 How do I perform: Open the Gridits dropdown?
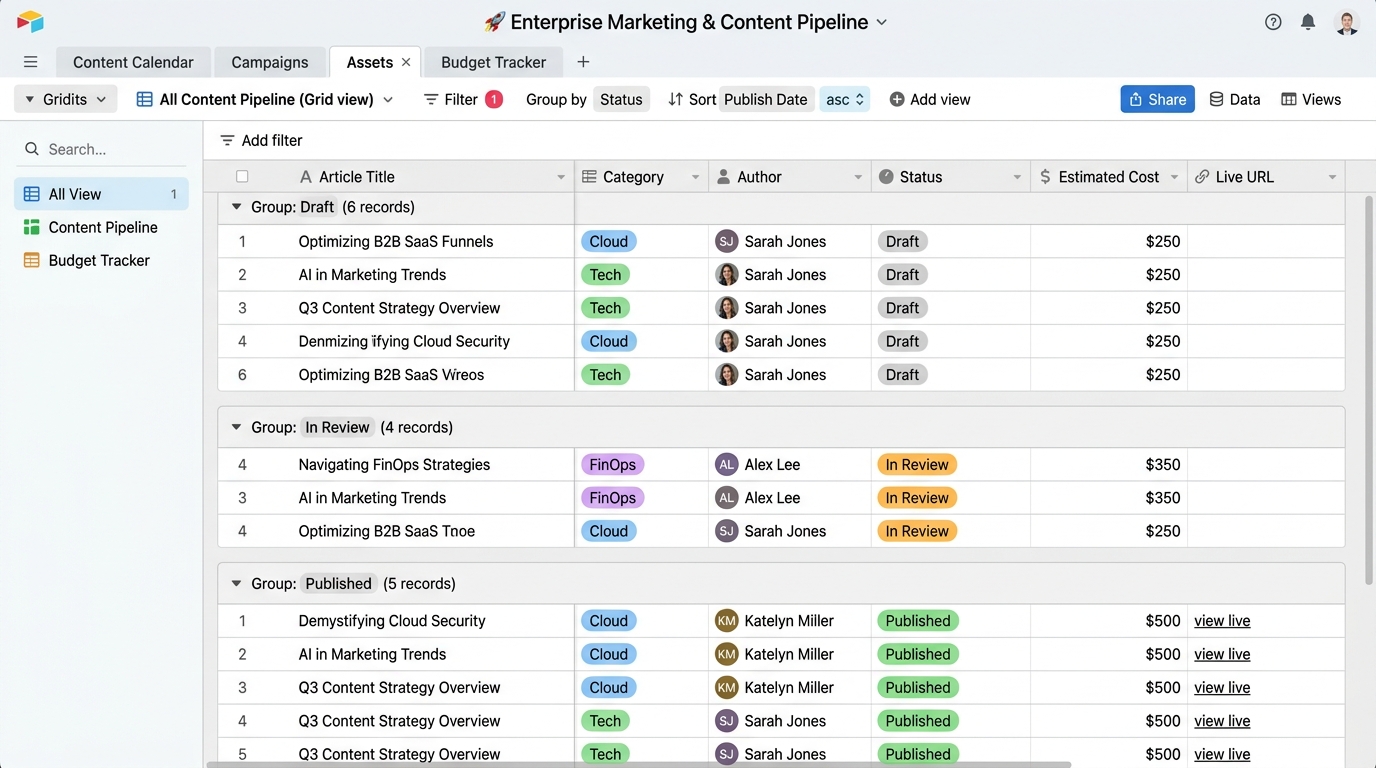coord(66,99)
